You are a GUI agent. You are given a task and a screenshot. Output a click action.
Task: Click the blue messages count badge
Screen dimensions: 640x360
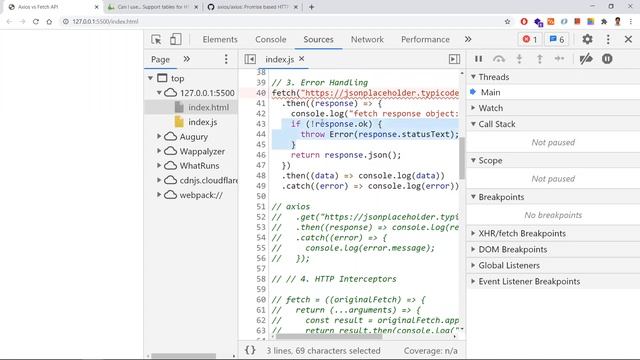point(557,39)
